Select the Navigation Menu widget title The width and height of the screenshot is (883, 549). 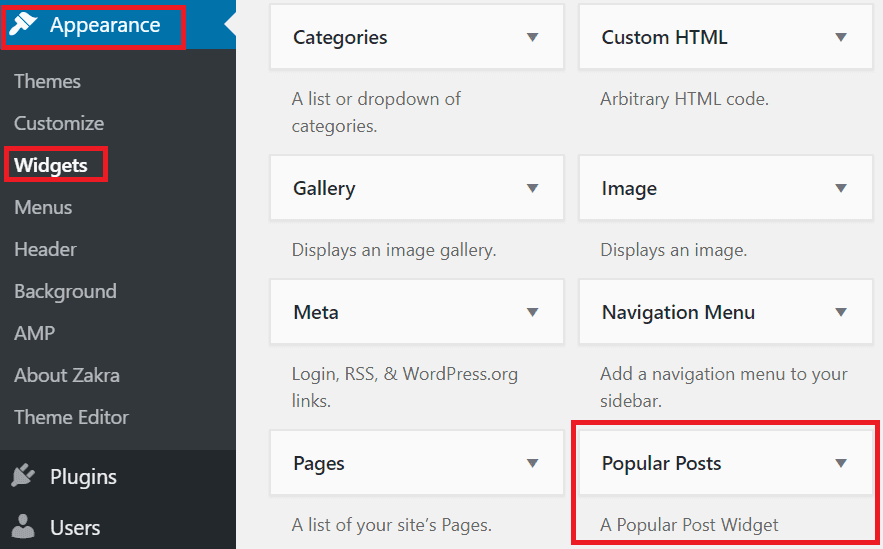pos(679,313)
